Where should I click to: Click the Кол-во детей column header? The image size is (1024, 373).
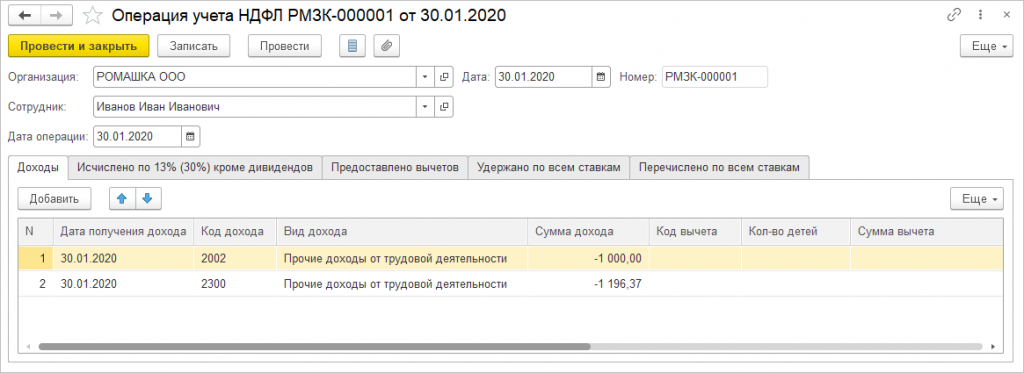pyautogui.click(x=795, y=231)
